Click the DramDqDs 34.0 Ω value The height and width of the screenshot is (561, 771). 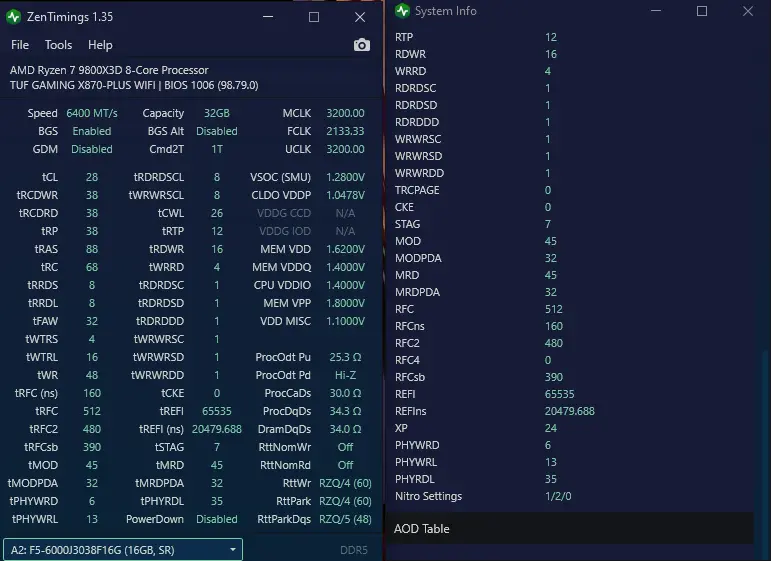[x=345, y=429]
